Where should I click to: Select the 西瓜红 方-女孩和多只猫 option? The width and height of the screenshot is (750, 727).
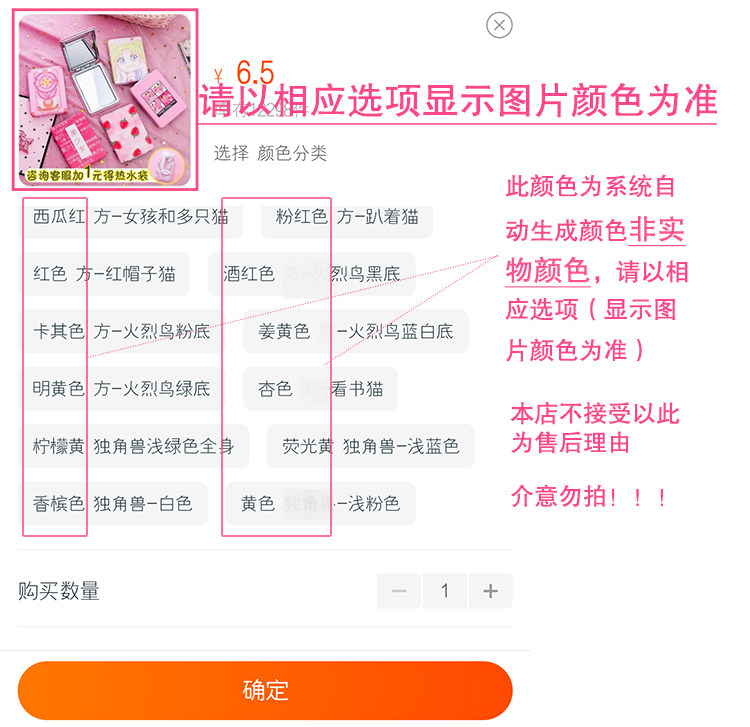point(131,218)
